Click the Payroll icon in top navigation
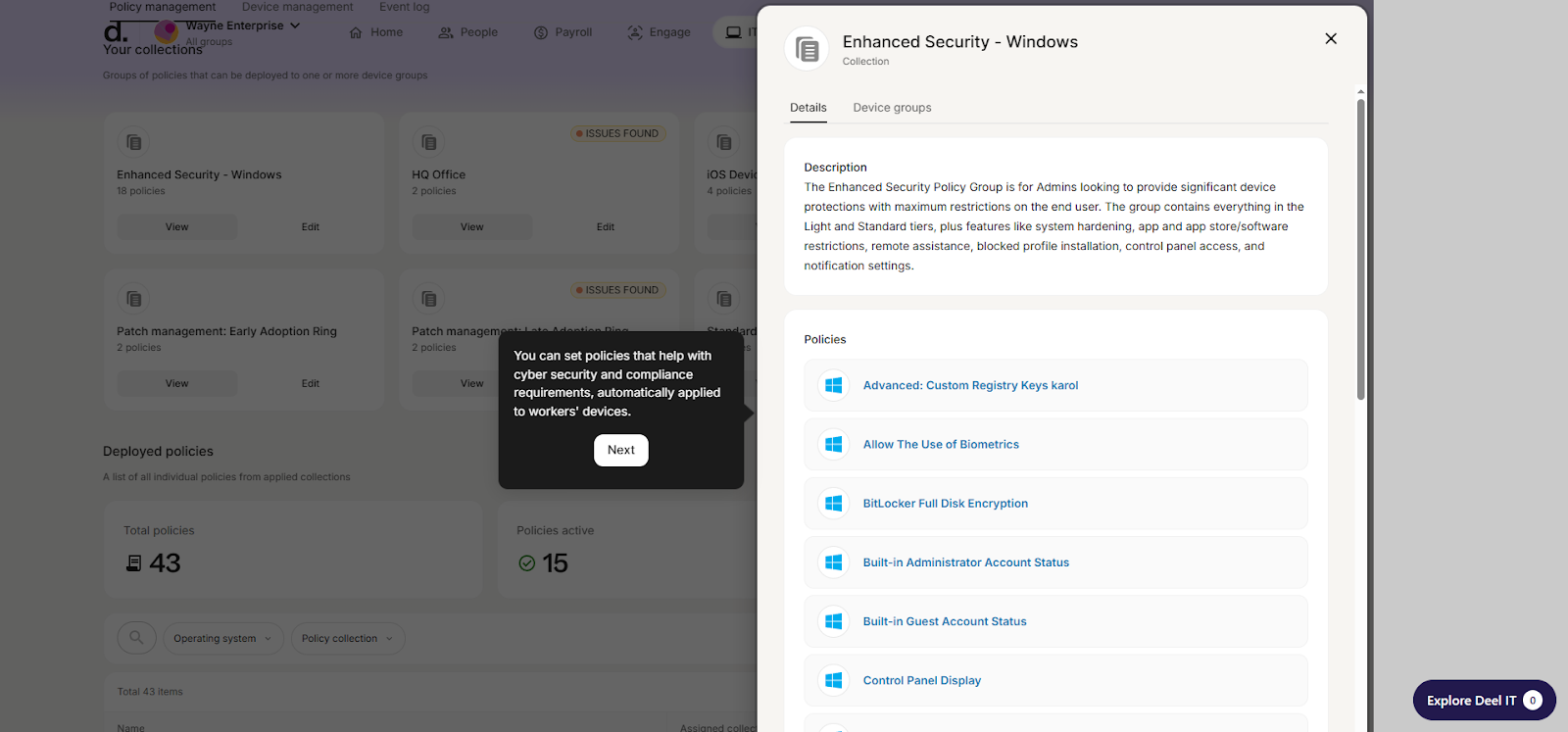The width and height of the screenshot is (1568, 732). click(541, 32)
